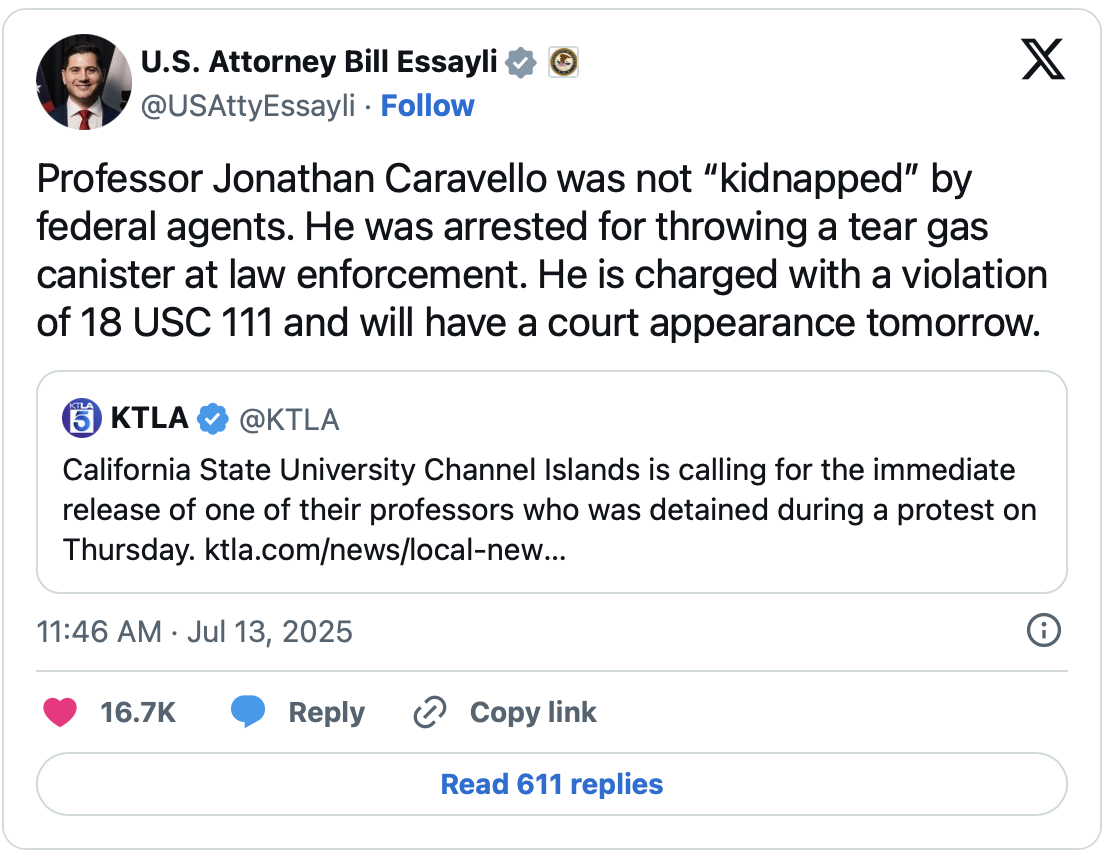
Task: Click the chain link icon
Action: point(429,712)
